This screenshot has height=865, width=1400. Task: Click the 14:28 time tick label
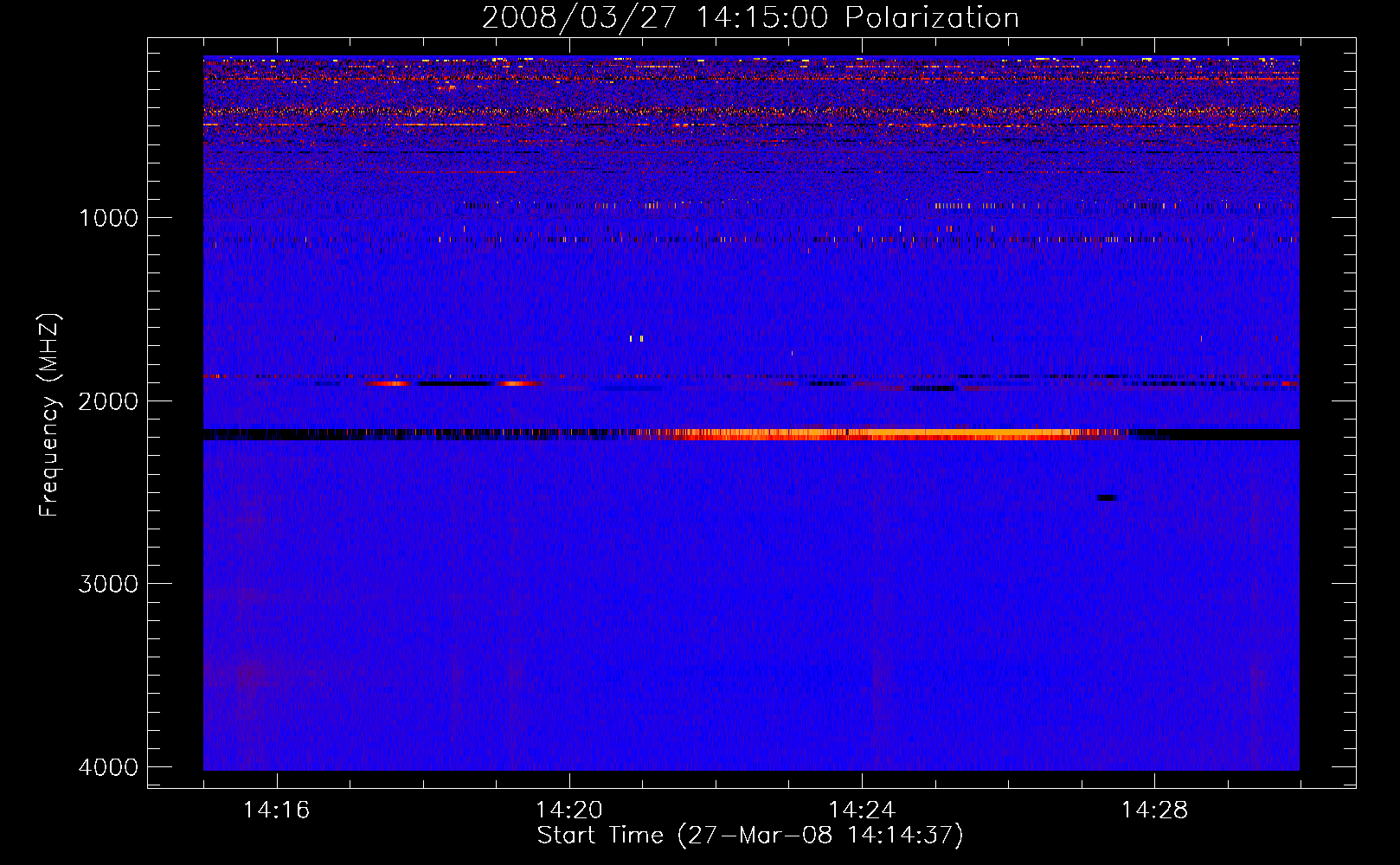tap(1154, 810)
